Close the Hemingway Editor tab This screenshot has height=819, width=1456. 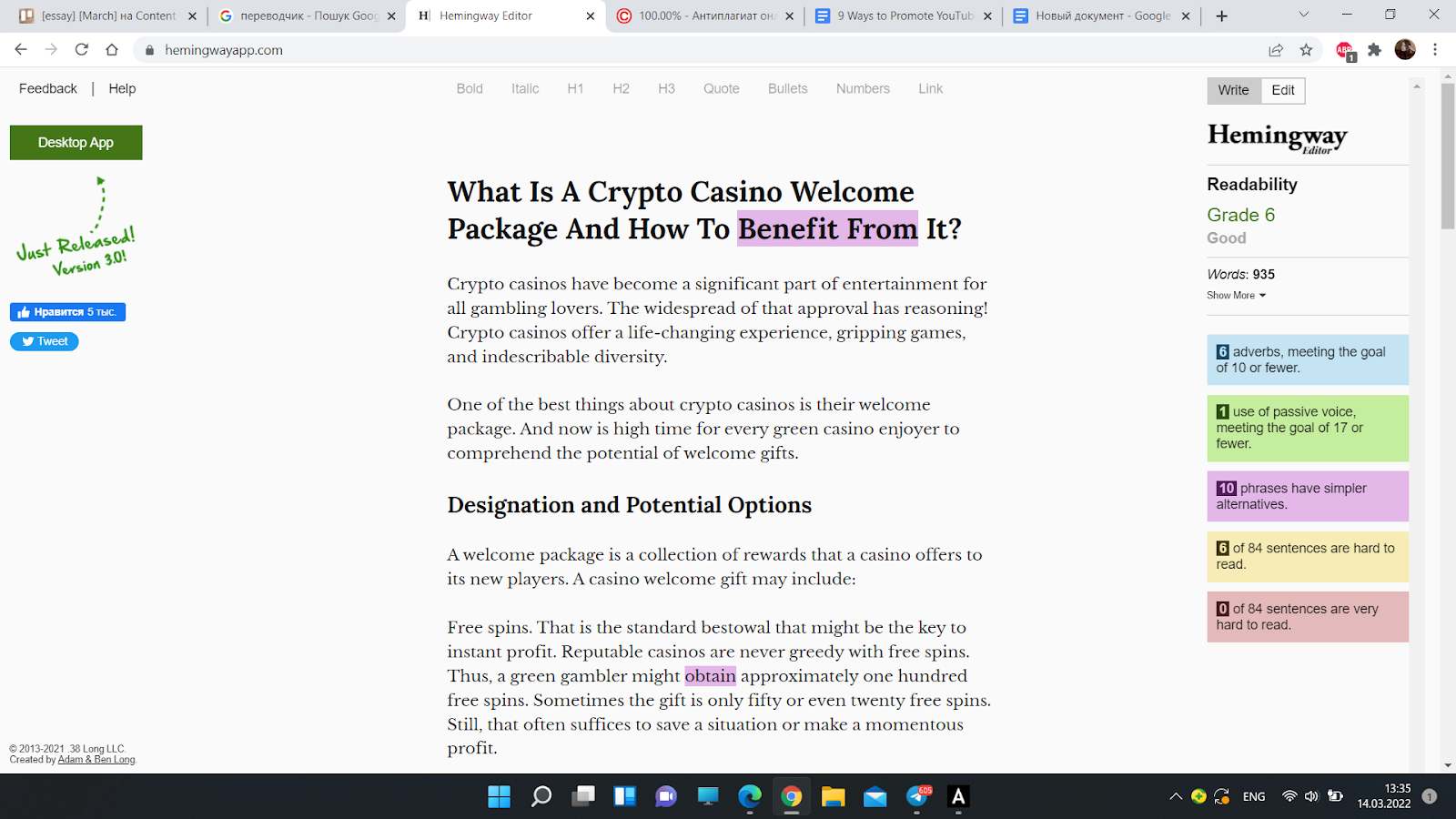pyautogui.click(x=591, y=16)
